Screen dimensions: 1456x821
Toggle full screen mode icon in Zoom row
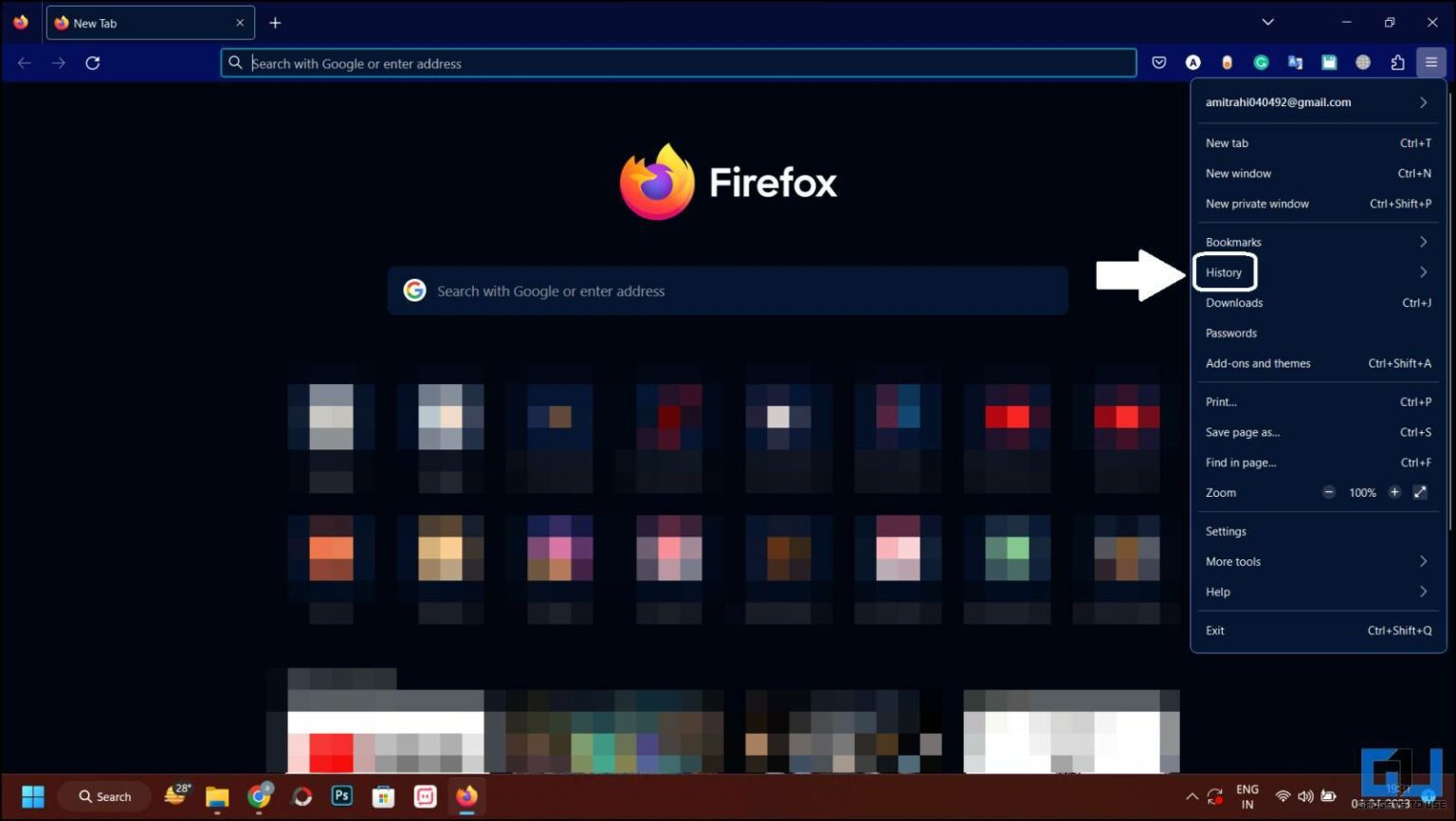pos(1420,492)
